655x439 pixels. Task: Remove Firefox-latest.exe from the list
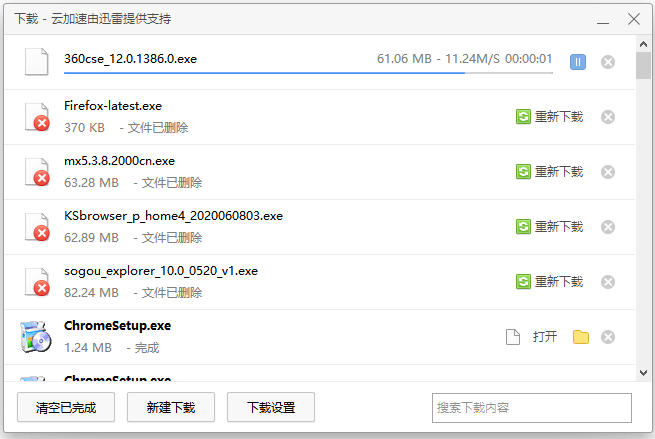(x=608, y=117)
